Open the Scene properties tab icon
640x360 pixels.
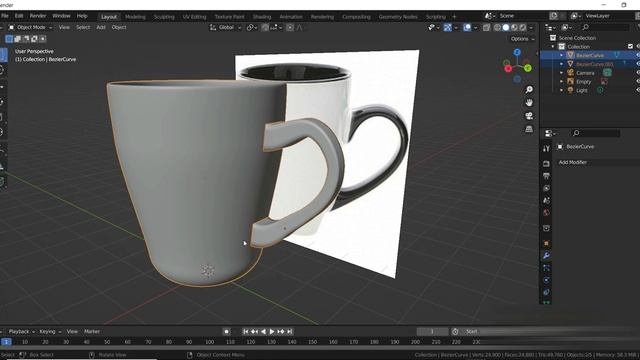point(547,200)
